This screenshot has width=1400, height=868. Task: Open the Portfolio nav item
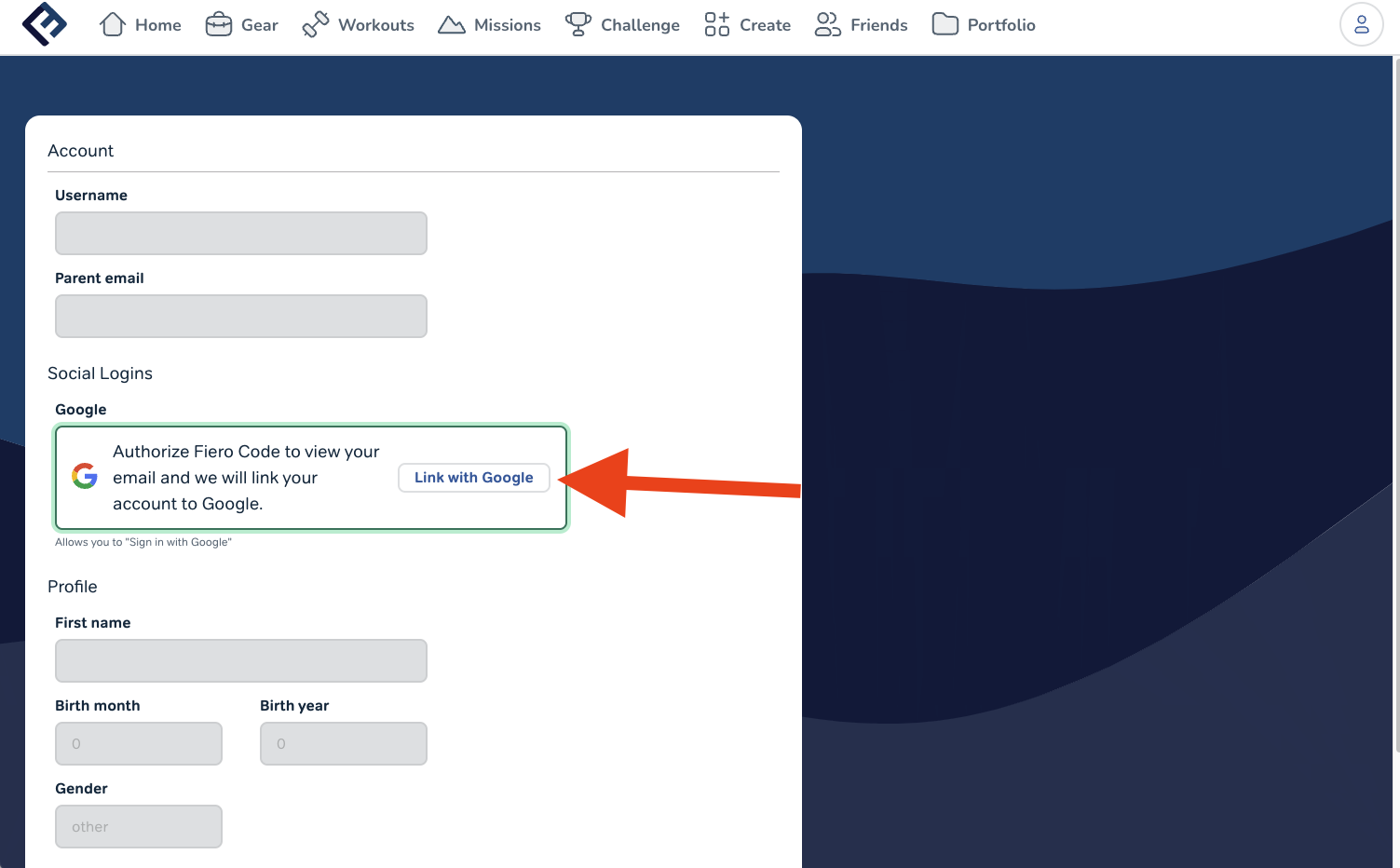click(x=984, y=24)
